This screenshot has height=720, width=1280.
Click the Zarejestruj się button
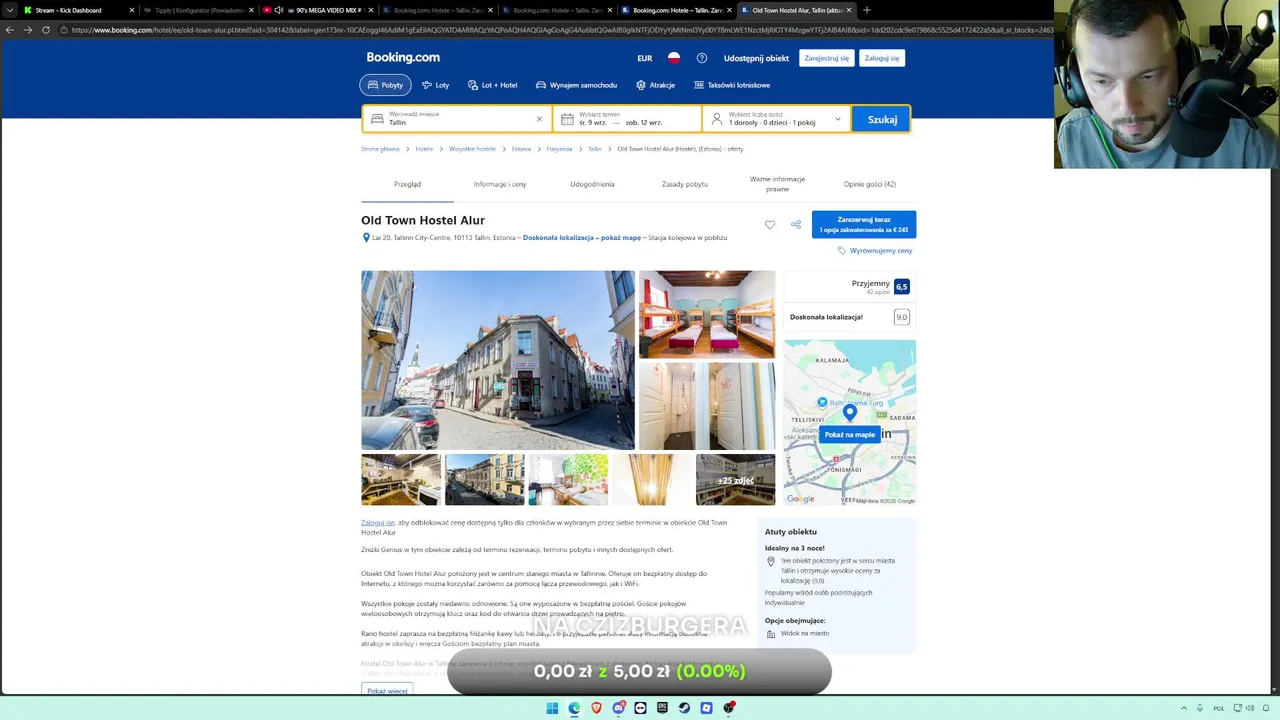827,58
